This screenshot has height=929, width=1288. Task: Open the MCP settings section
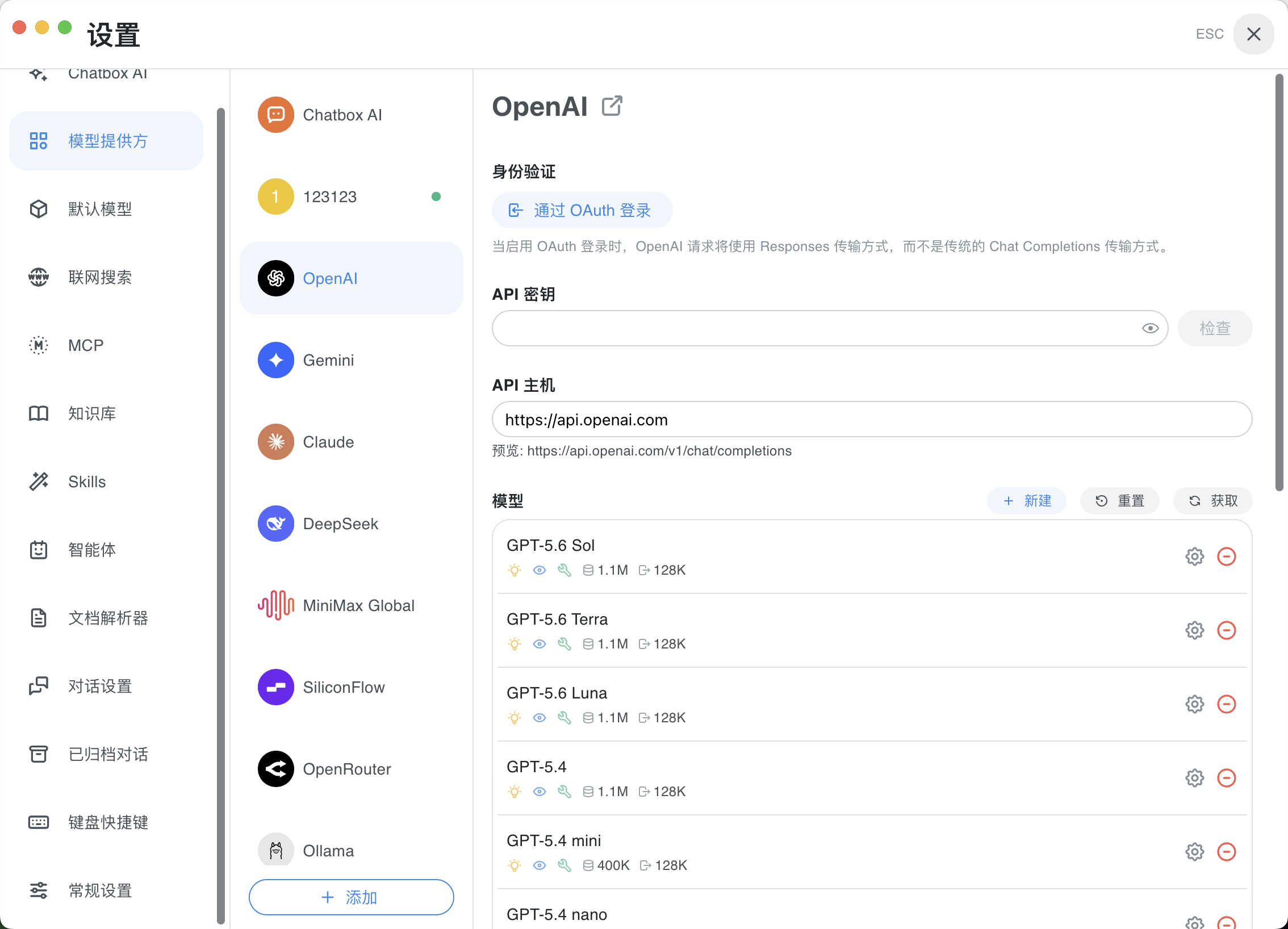[x=106, y=345]
